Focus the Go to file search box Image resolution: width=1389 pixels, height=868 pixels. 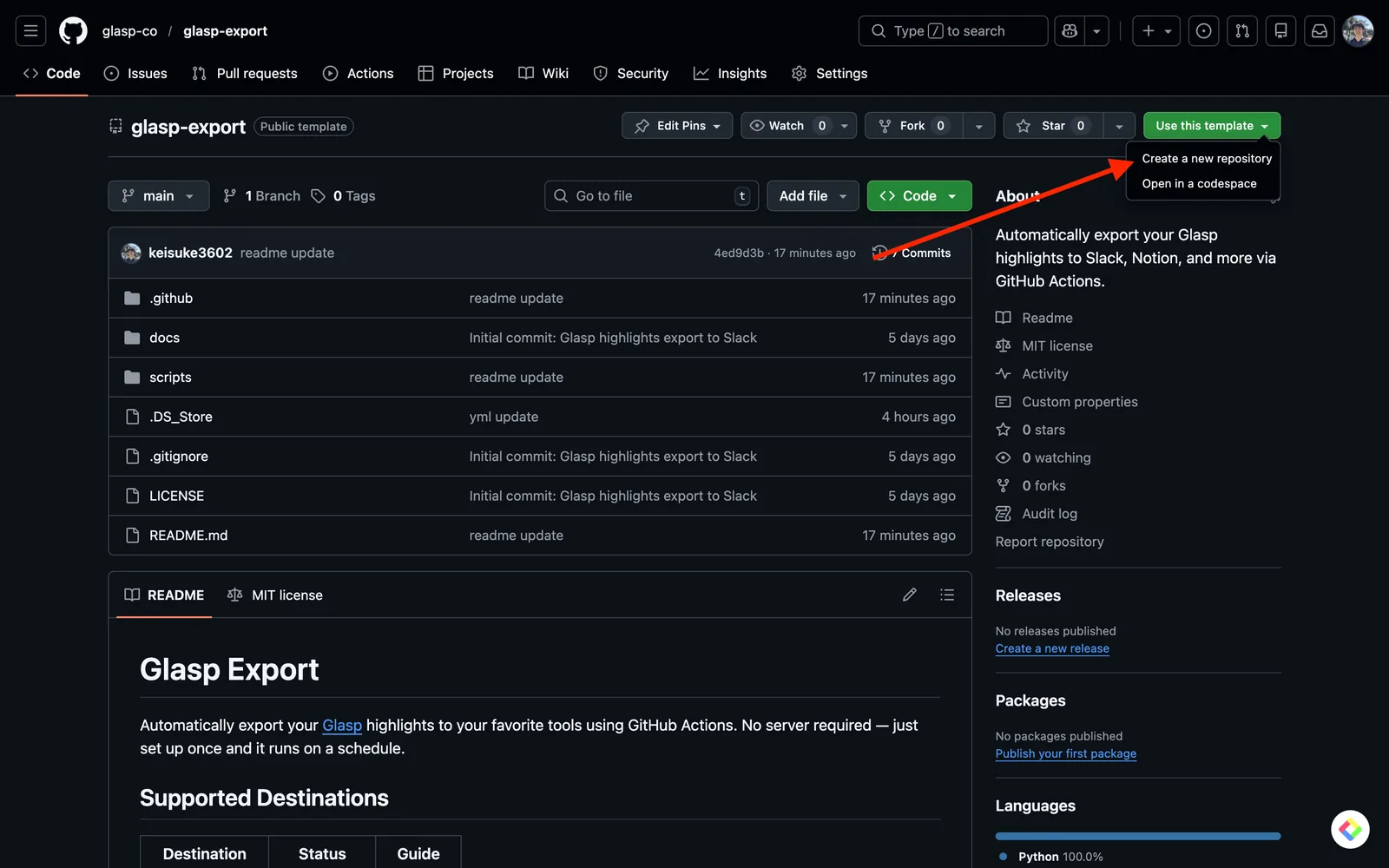[x=651, y=196]
